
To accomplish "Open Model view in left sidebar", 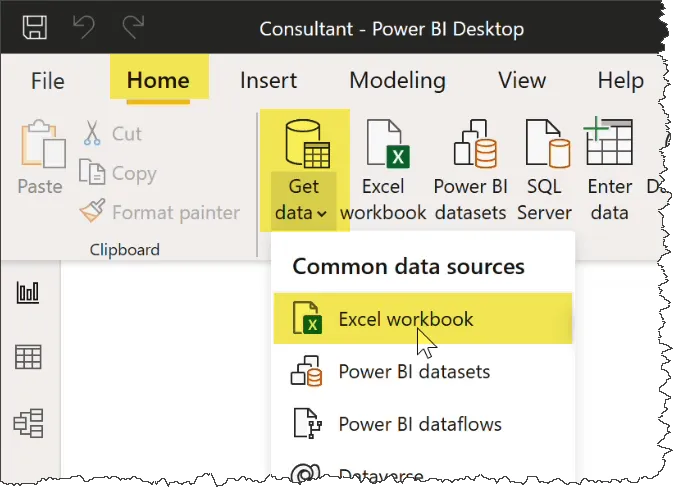I will click(28, 424).
